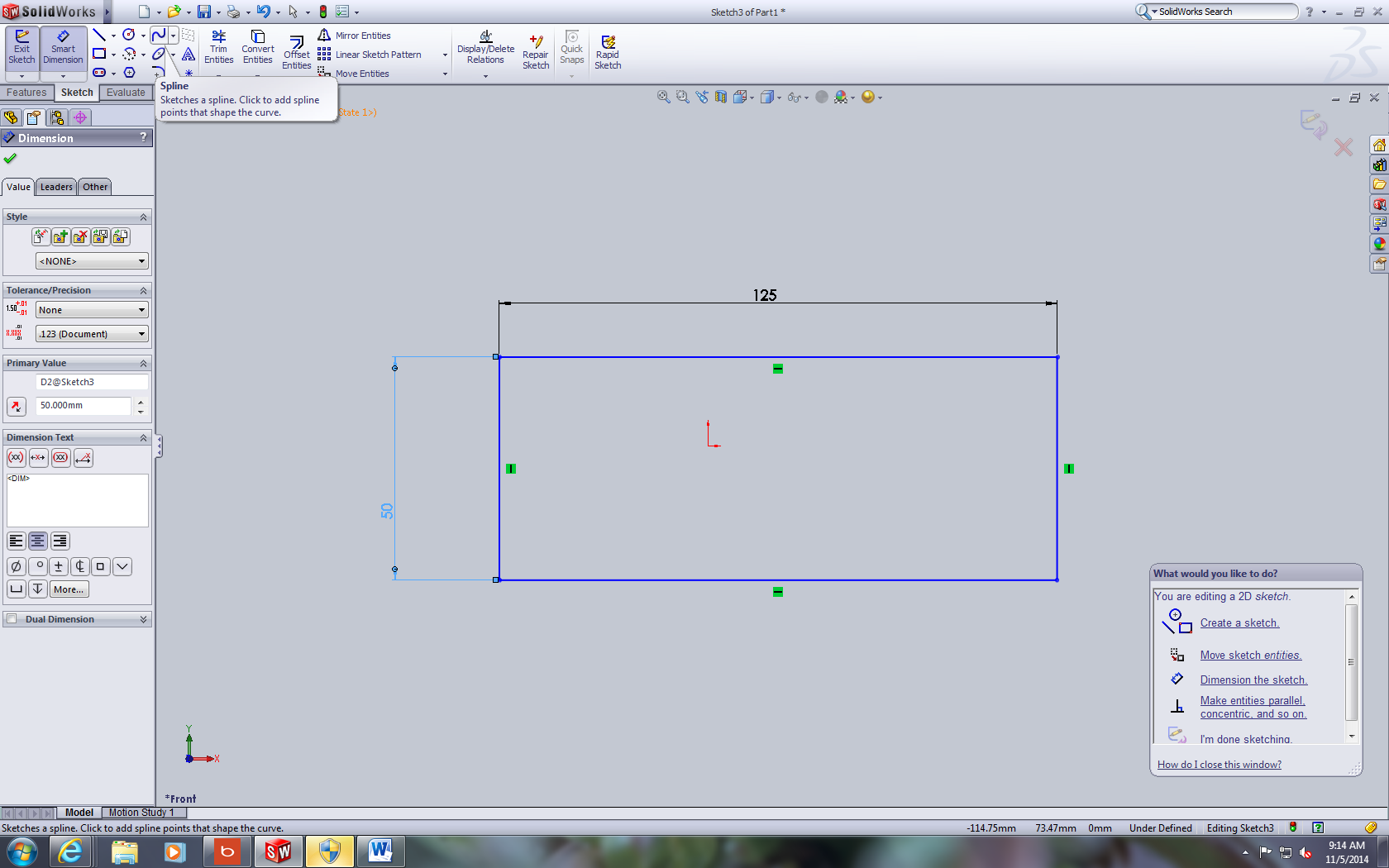Screen dimensions: 1389x868
Task: Switch to the Features tab
Action: [26, 93]
